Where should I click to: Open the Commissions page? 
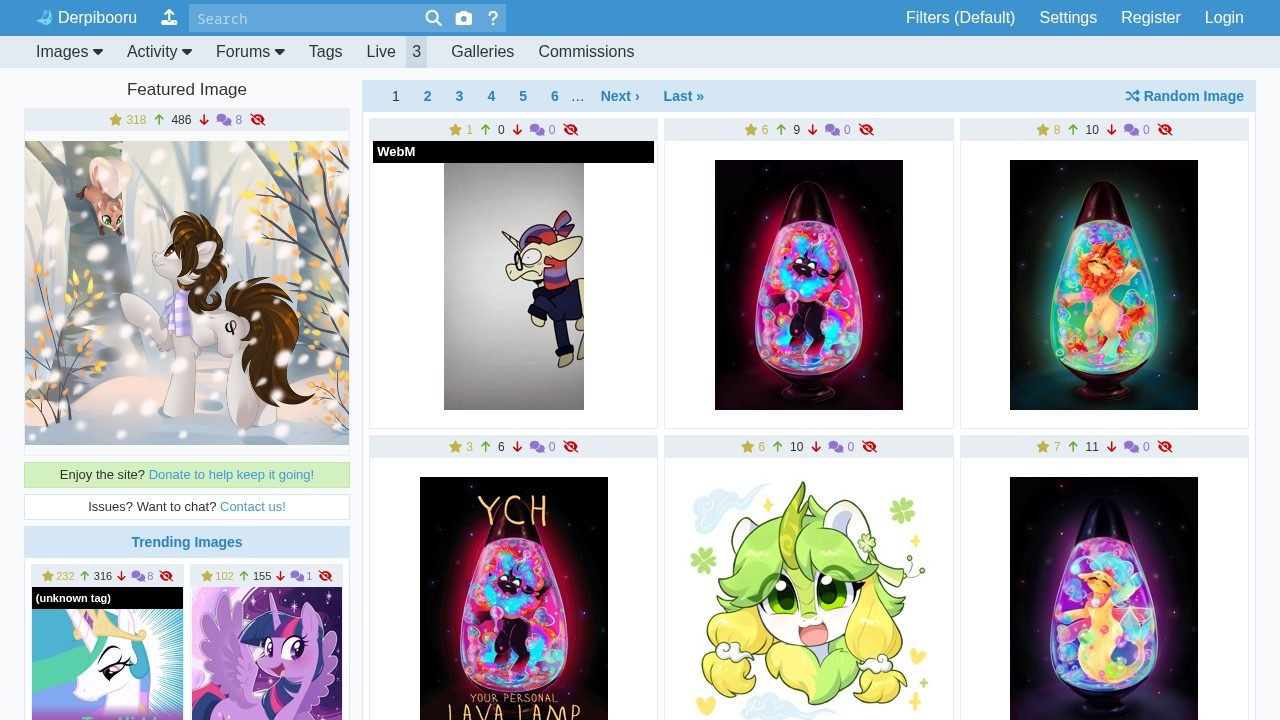point(586,52)
